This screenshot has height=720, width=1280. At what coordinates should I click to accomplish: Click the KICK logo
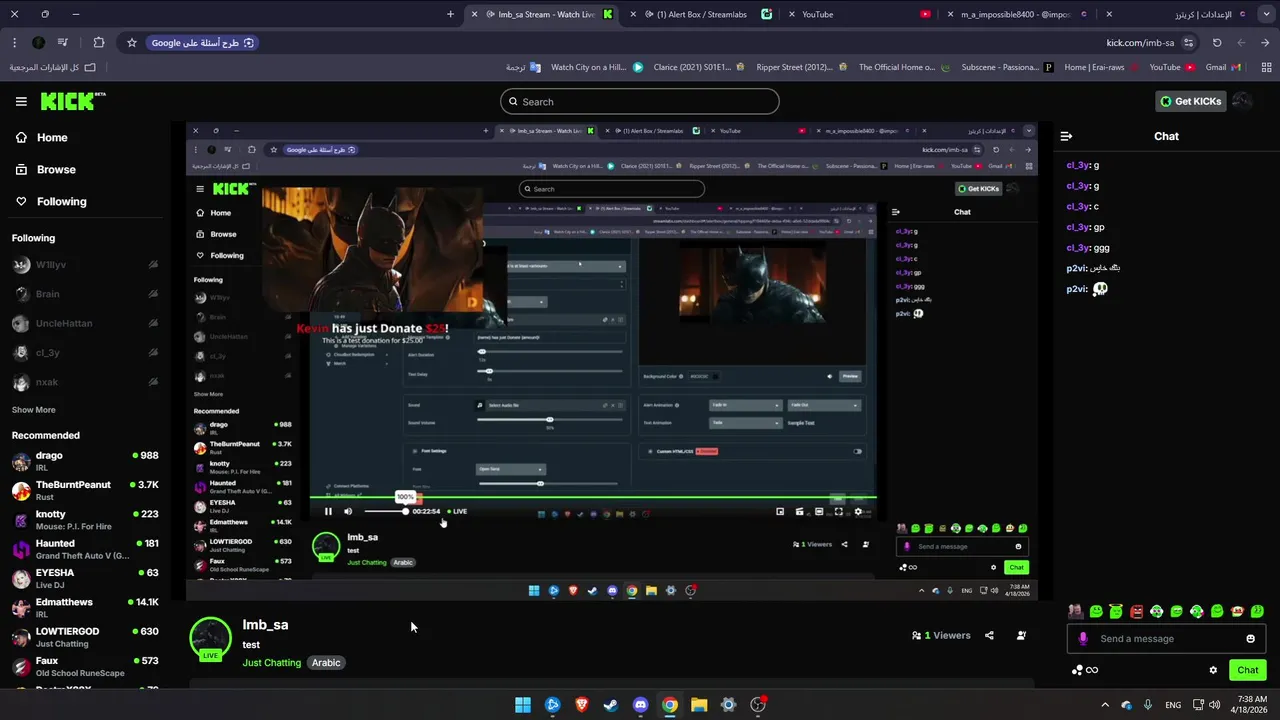(72, 101)
